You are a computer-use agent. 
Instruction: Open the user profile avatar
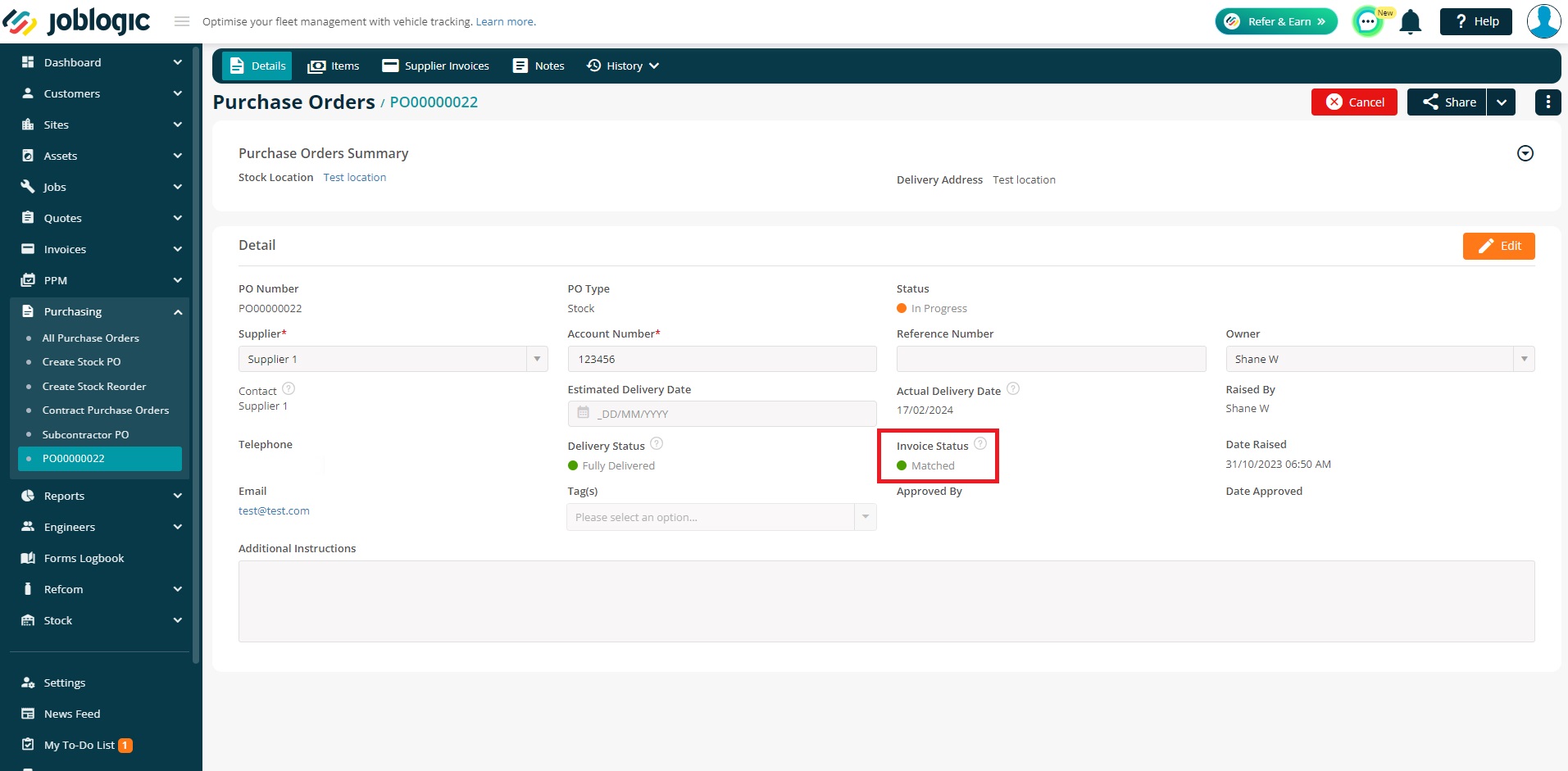[1543, 21]
